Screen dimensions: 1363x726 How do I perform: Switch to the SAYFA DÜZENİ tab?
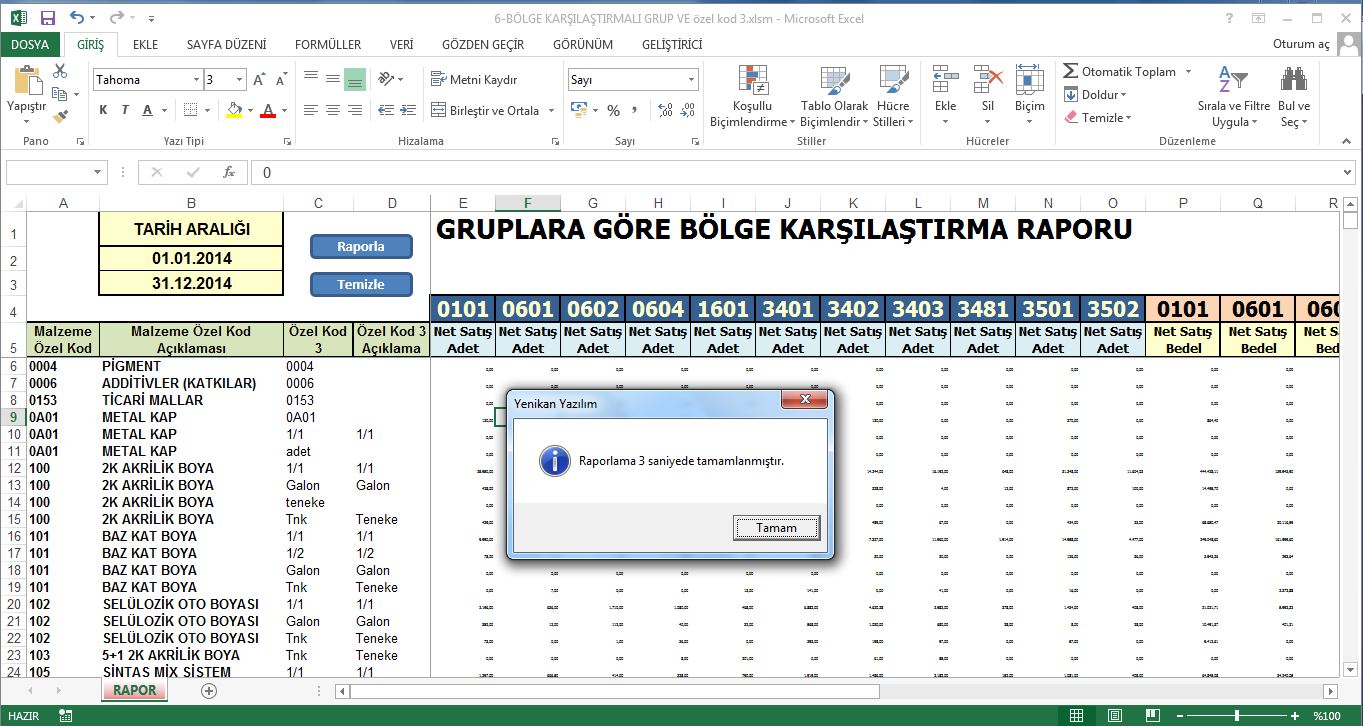click(226, 44)
